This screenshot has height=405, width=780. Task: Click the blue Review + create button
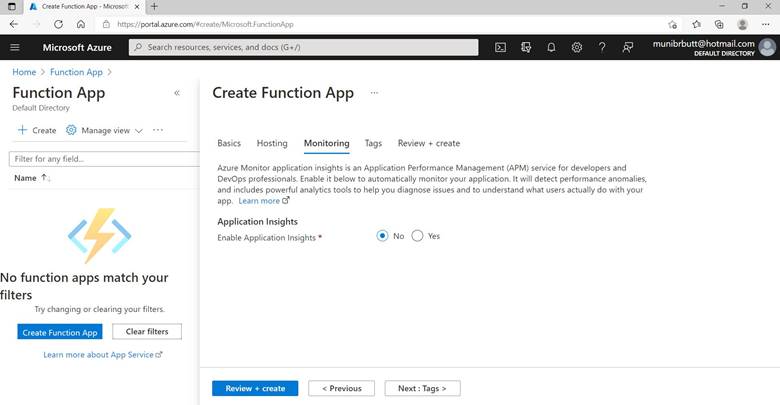click(x=255, y=388)
